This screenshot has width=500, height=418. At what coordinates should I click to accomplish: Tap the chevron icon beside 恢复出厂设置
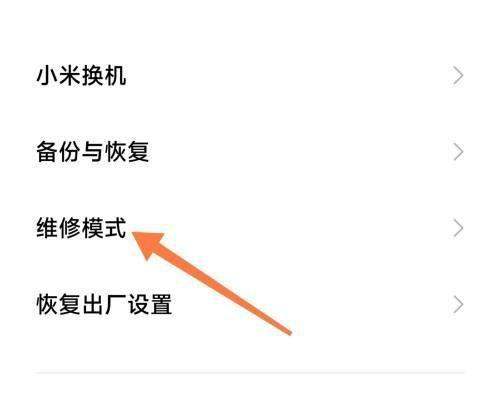click(x=458, y=305)
